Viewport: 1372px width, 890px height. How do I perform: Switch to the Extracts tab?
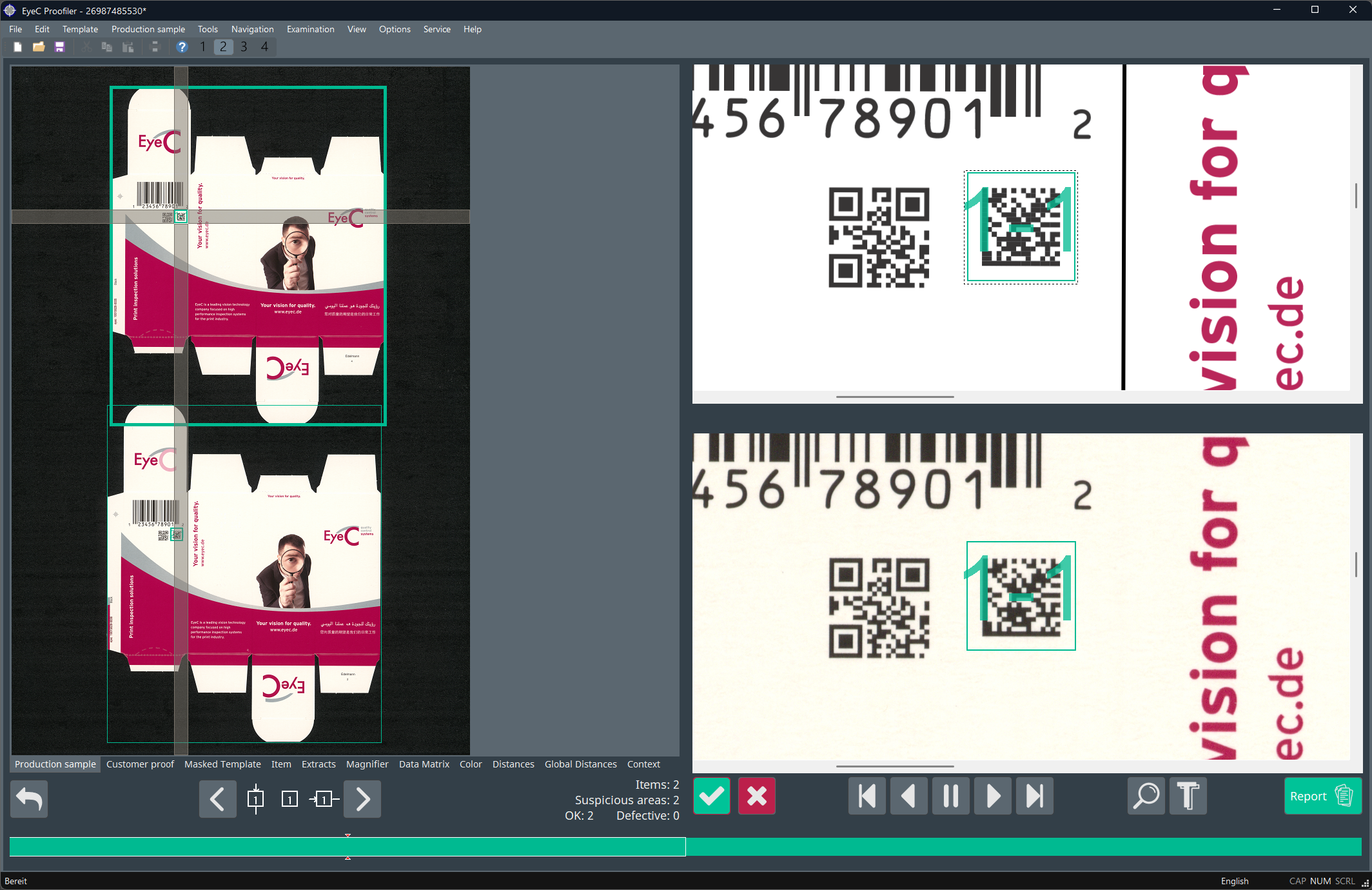click(318, 764)
